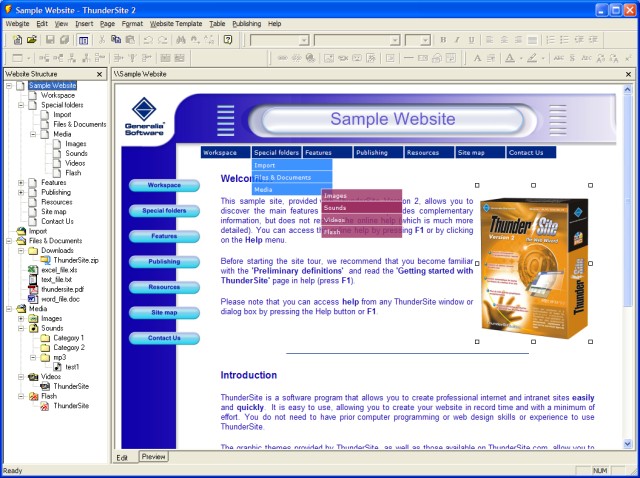Click the Cut scissors toolbar icon
The height and width of the screenshot is (478, 640).
point(102,40)
